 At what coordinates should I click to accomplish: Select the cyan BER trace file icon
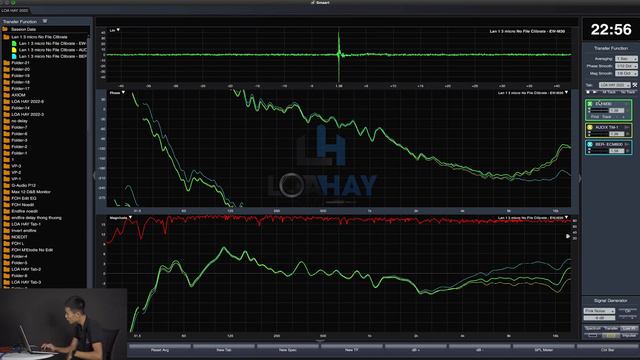[14, 56]
